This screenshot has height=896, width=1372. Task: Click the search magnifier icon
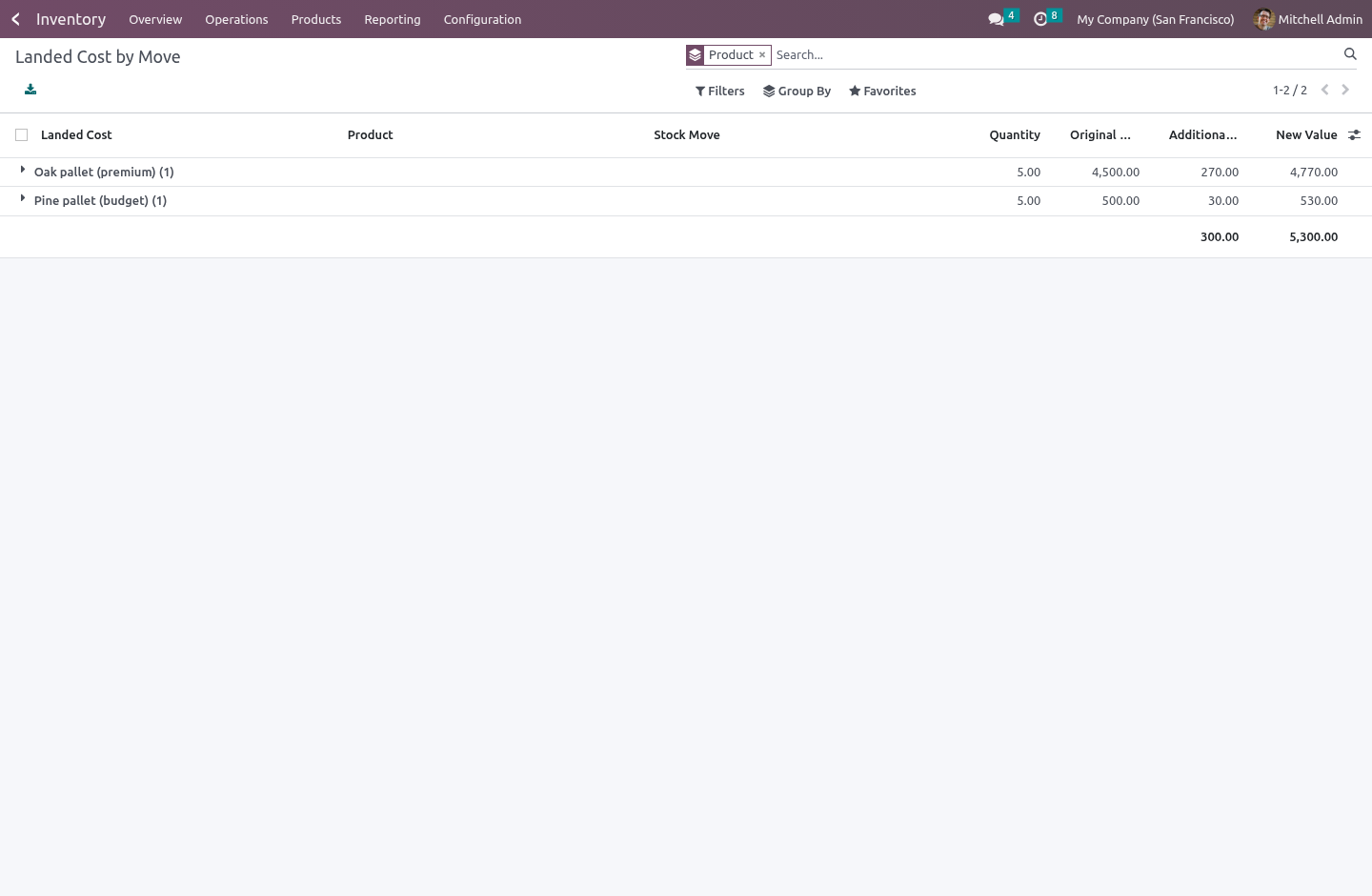point(1350,54)
